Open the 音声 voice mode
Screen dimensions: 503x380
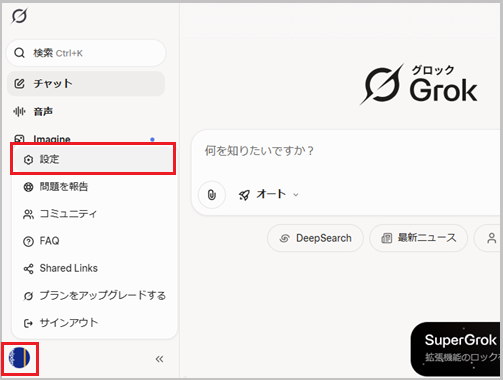click(86, 111)
